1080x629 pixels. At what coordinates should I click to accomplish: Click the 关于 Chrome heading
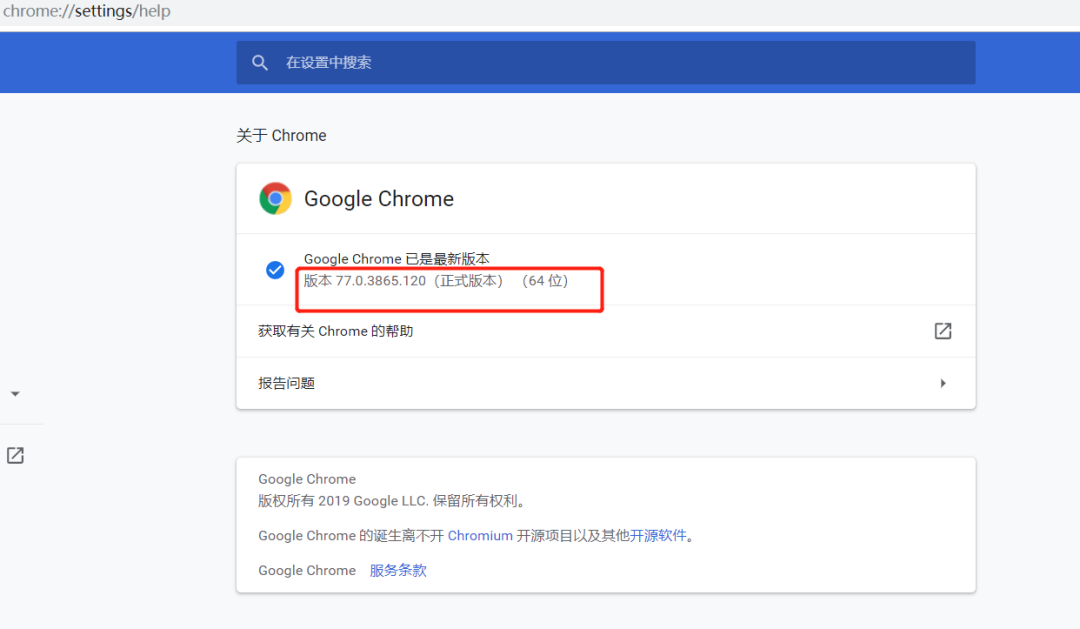coord(281,135)
